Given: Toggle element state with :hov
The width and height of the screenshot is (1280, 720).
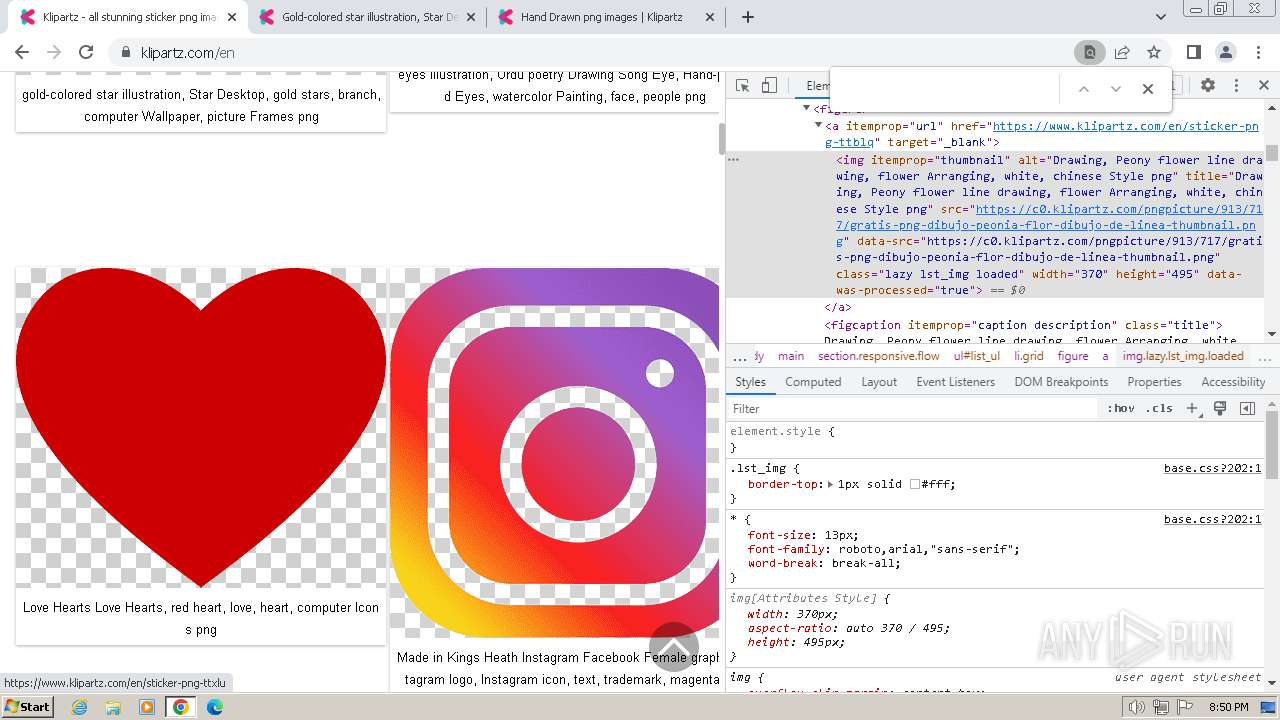Looking at the screenshot, I should [x=1121, y=408].
